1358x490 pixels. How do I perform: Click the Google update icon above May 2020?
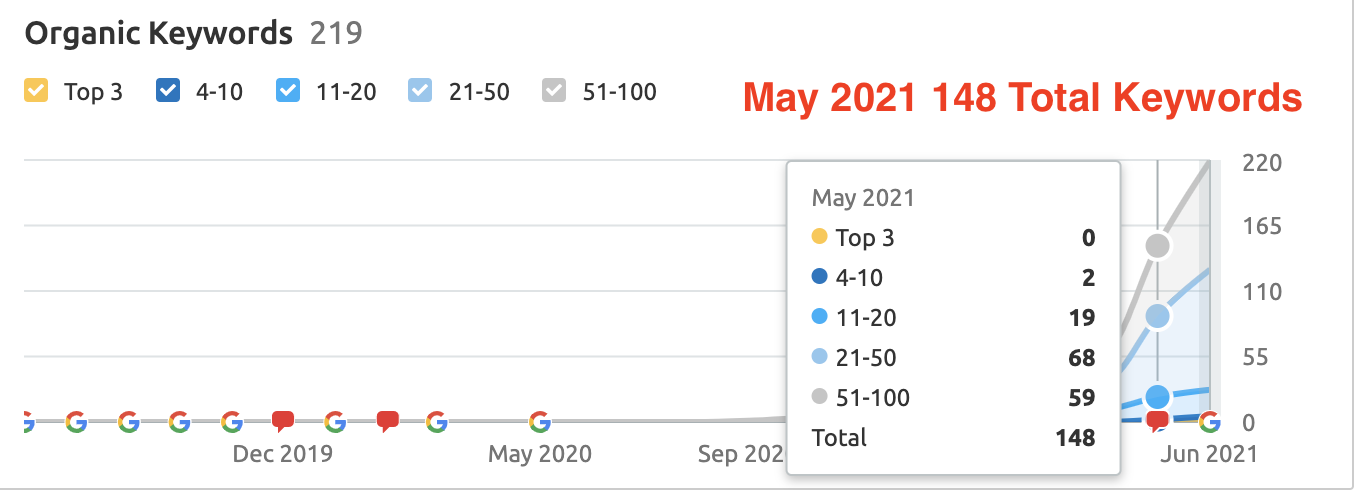coord(540,421)
